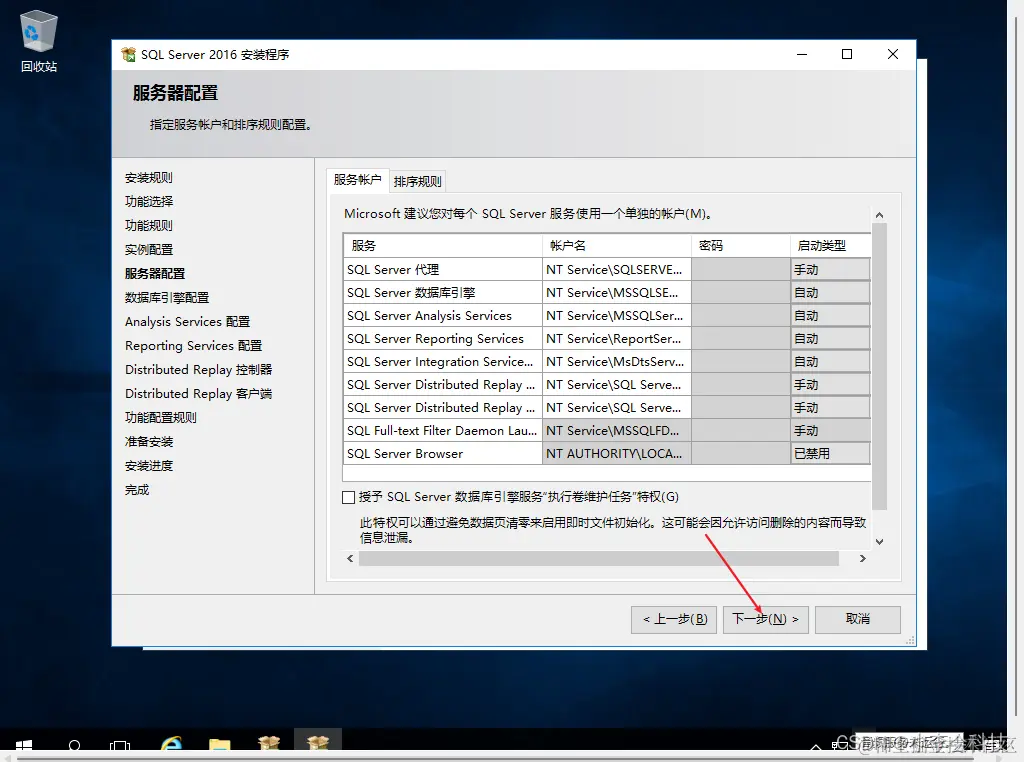Select the 实例配置 step in sidebar
The width and height of the screenshot is (1024, 762).
pos(149,250)
